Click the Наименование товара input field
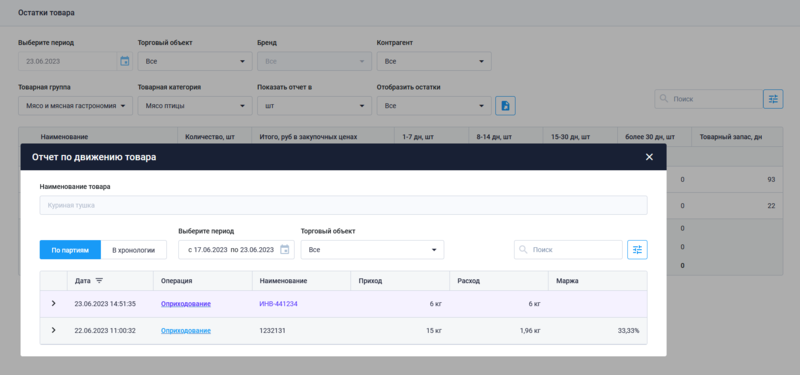 pos(343,205)
